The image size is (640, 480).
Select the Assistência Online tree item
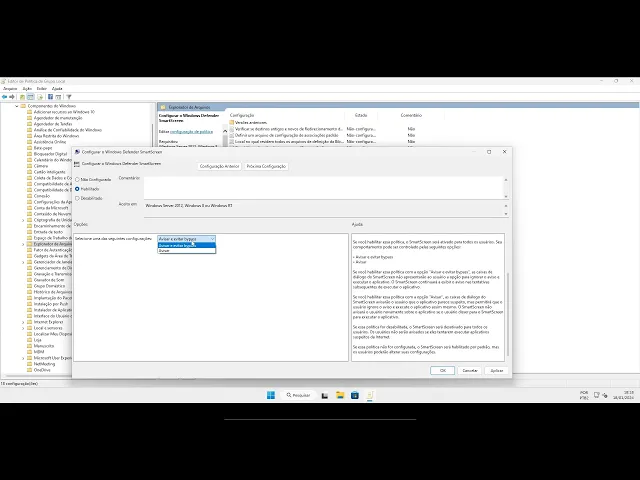pyautogui.click(x=49, y=142)
